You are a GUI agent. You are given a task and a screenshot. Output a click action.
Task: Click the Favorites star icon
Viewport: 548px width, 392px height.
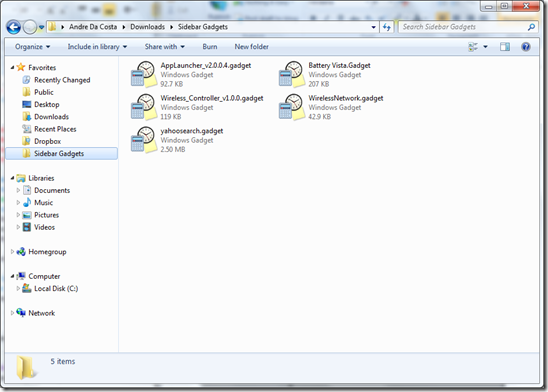(x=21, y=67)
